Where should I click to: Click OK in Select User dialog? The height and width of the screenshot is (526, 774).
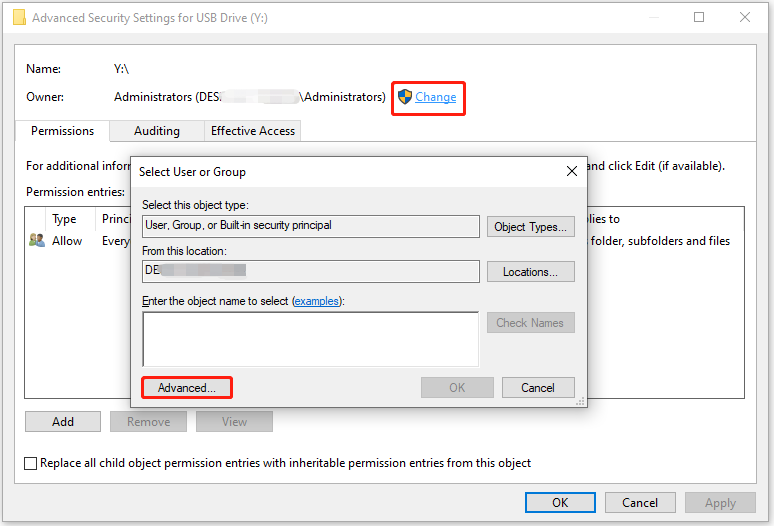457,388
